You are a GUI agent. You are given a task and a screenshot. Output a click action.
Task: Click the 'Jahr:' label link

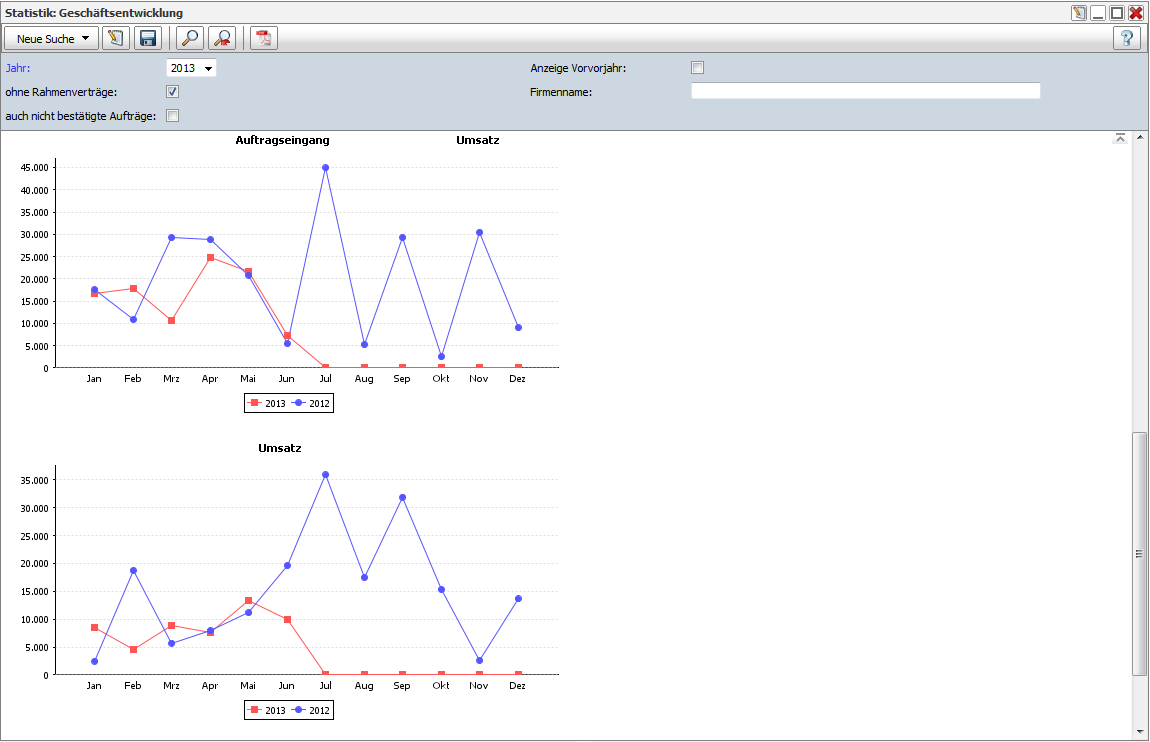[18, 68]
